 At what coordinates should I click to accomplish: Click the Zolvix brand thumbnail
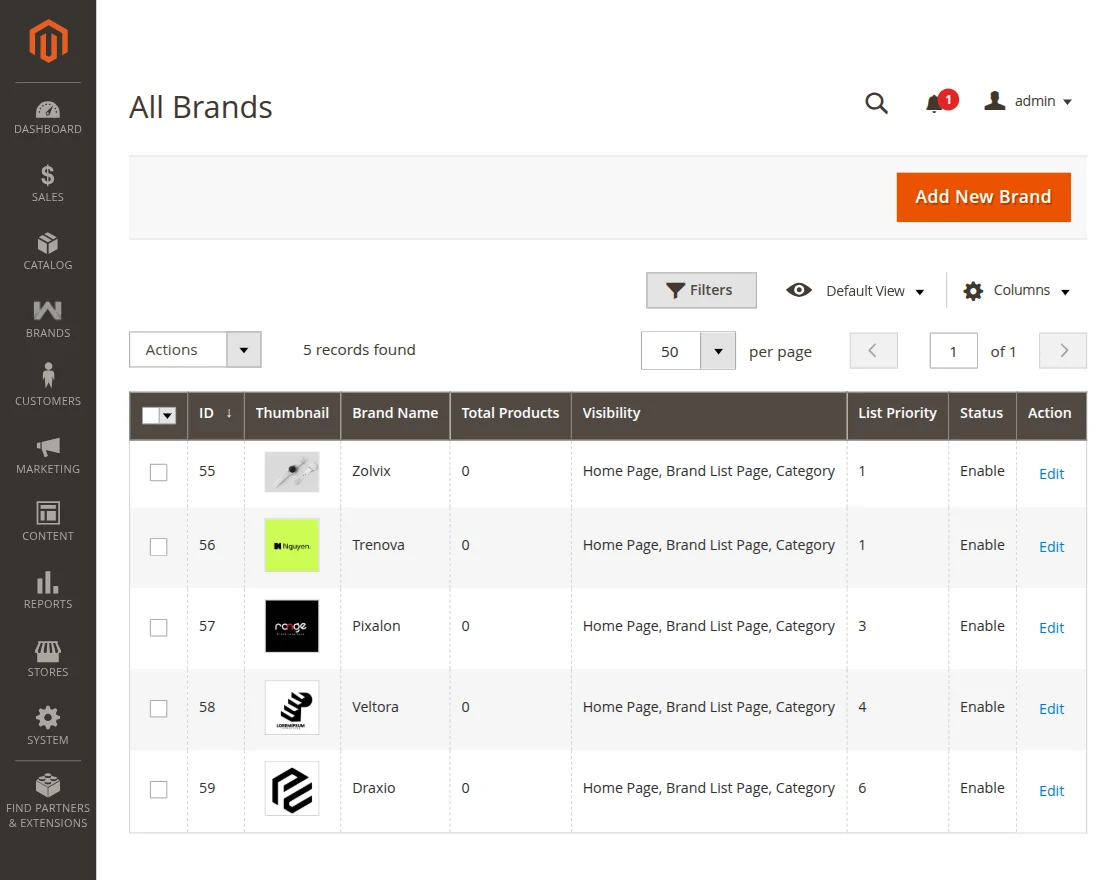pyautogui.click(x=291, y=471)
